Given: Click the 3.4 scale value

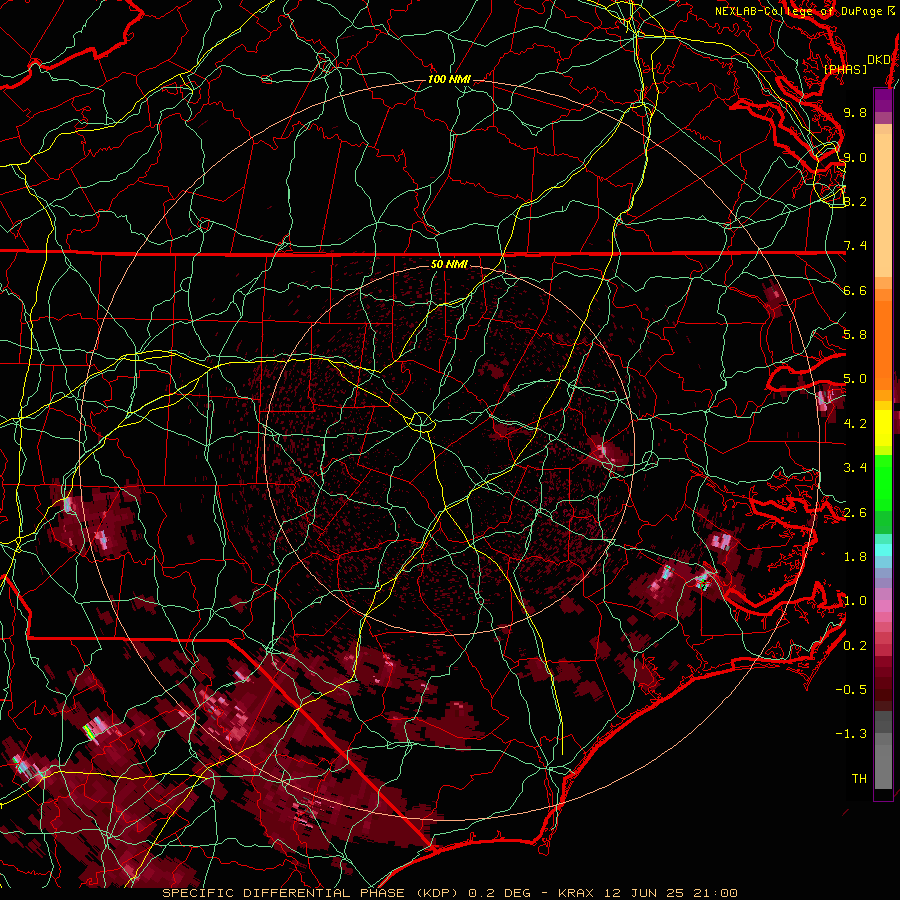Looking at the screenshot, I should [x=855, y=468].
